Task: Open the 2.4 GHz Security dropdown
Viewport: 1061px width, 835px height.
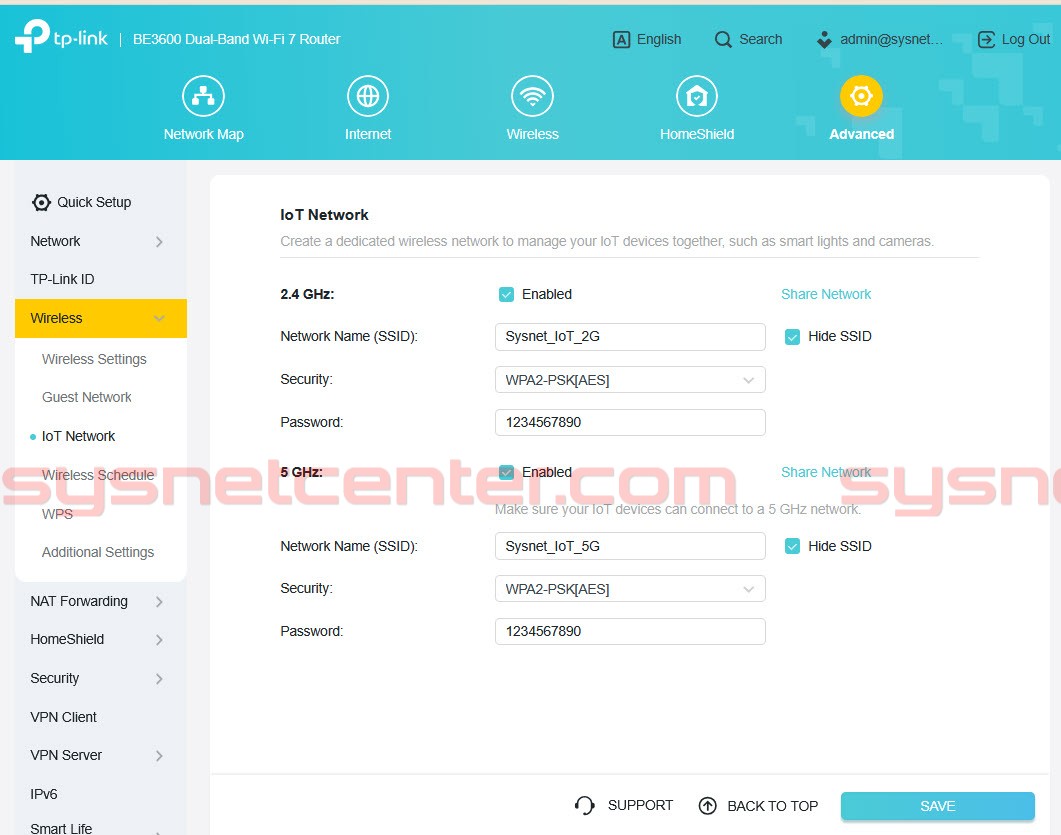Action: pyautogui.click(x=630, y=380)
